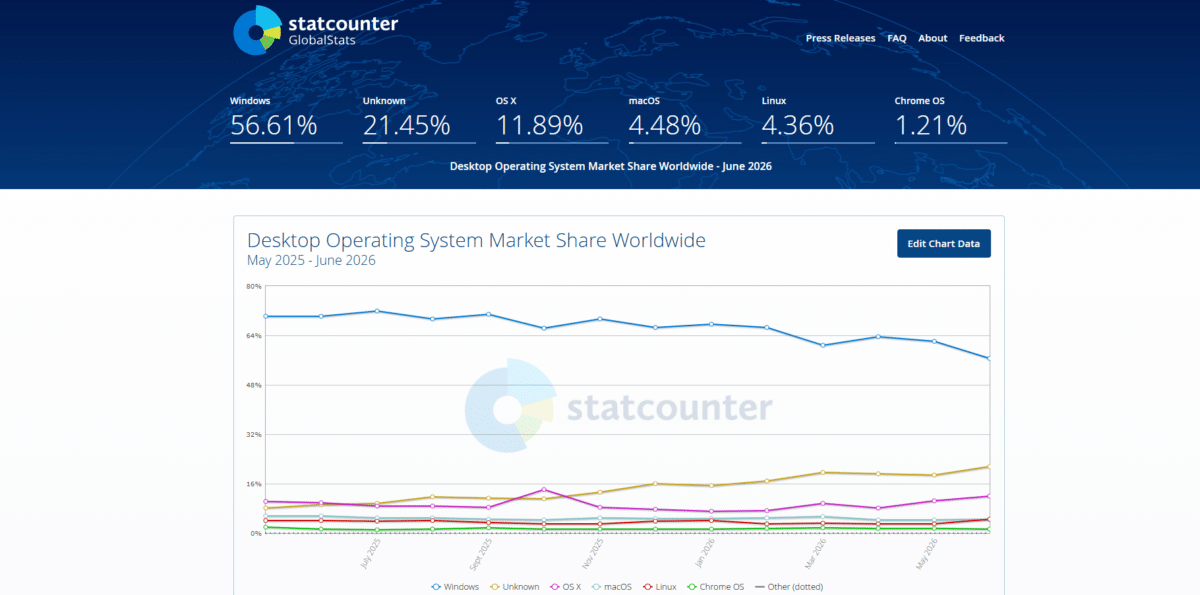The width and height of the screenshot is (1200, 595).
Task: Select the OS X 11.89% stat
Action: tap(552, 119)
